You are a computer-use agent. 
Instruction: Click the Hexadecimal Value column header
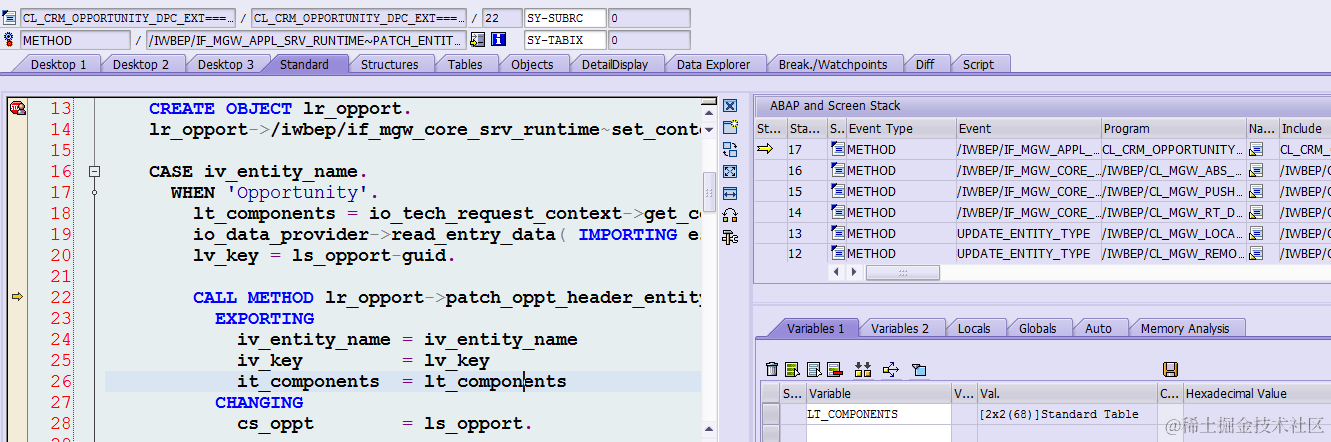click(x=1256, y=393)
